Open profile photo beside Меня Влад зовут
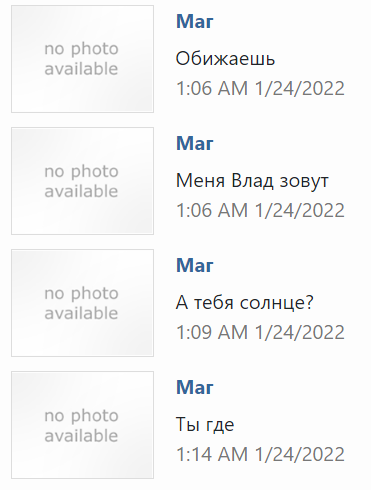This screenshot has width=371, height=490. coord(82,181)
